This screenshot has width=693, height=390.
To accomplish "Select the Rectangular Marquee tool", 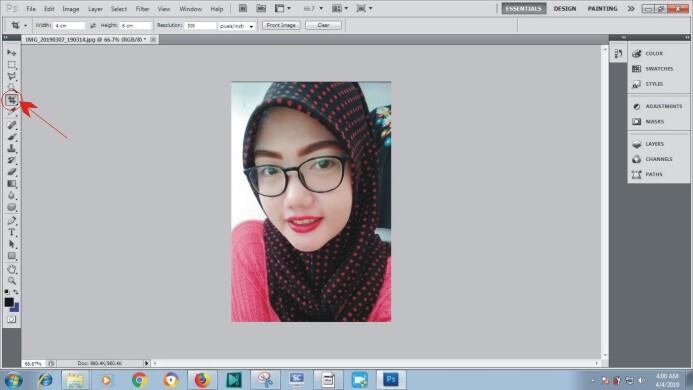I will click(x=11, y=65).
